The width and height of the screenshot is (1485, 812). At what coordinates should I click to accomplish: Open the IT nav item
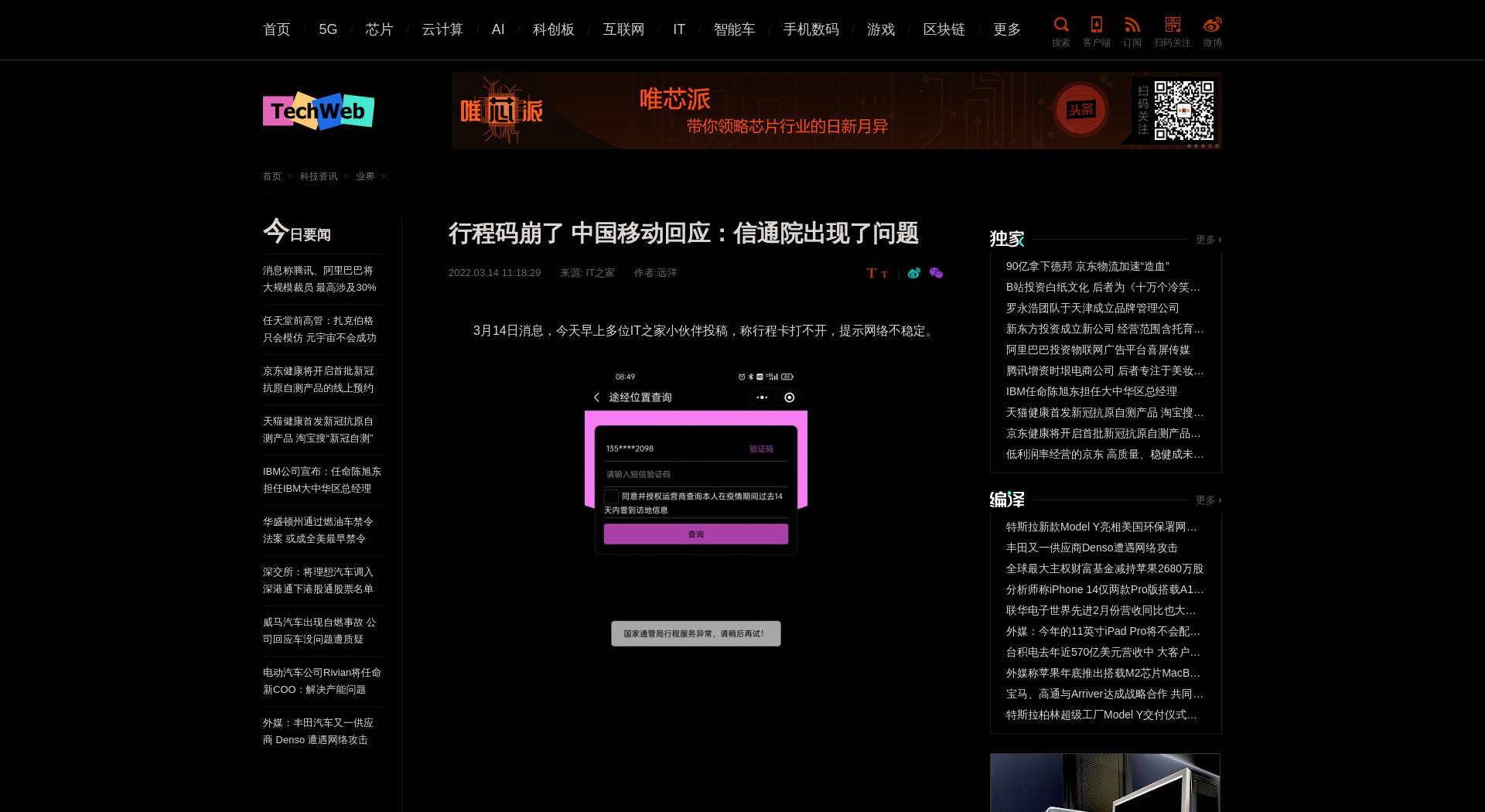pyautogui.click(x=679, y=29)
